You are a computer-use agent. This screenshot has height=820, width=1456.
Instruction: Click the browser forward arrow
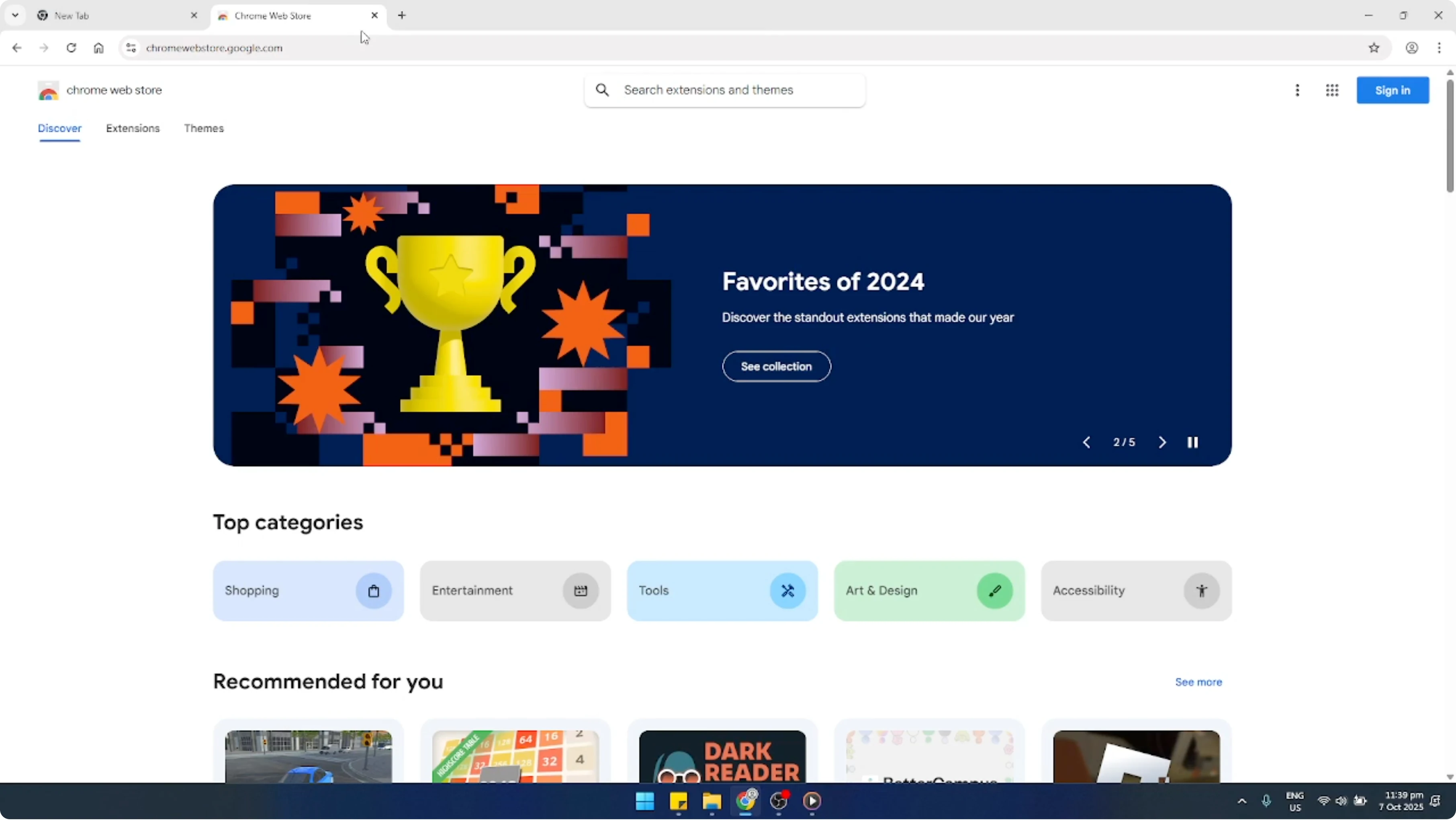click(x=44, y=48)
